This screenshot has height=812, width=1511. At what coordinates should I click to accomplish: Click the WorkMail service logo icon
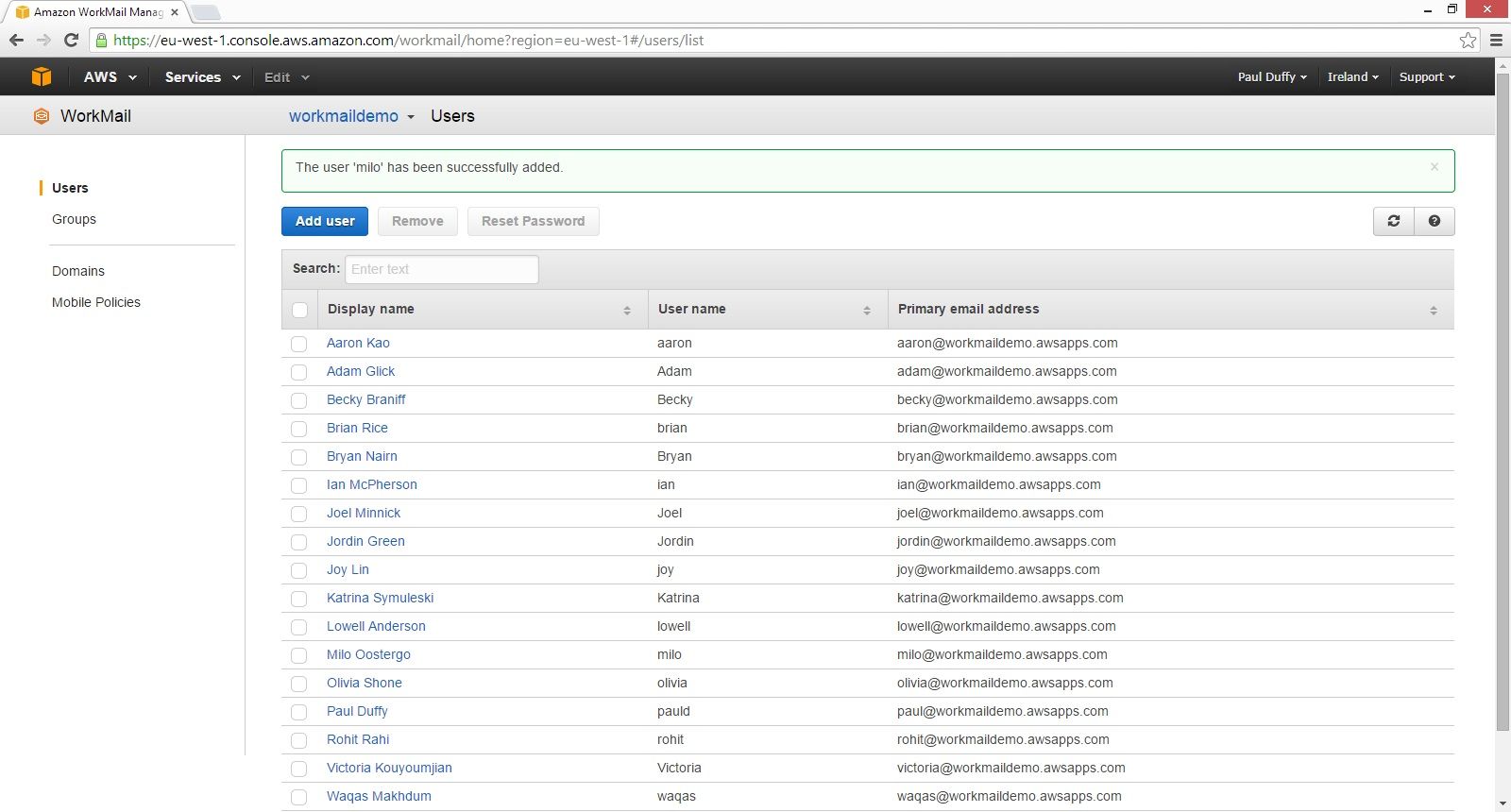(41, 116)
